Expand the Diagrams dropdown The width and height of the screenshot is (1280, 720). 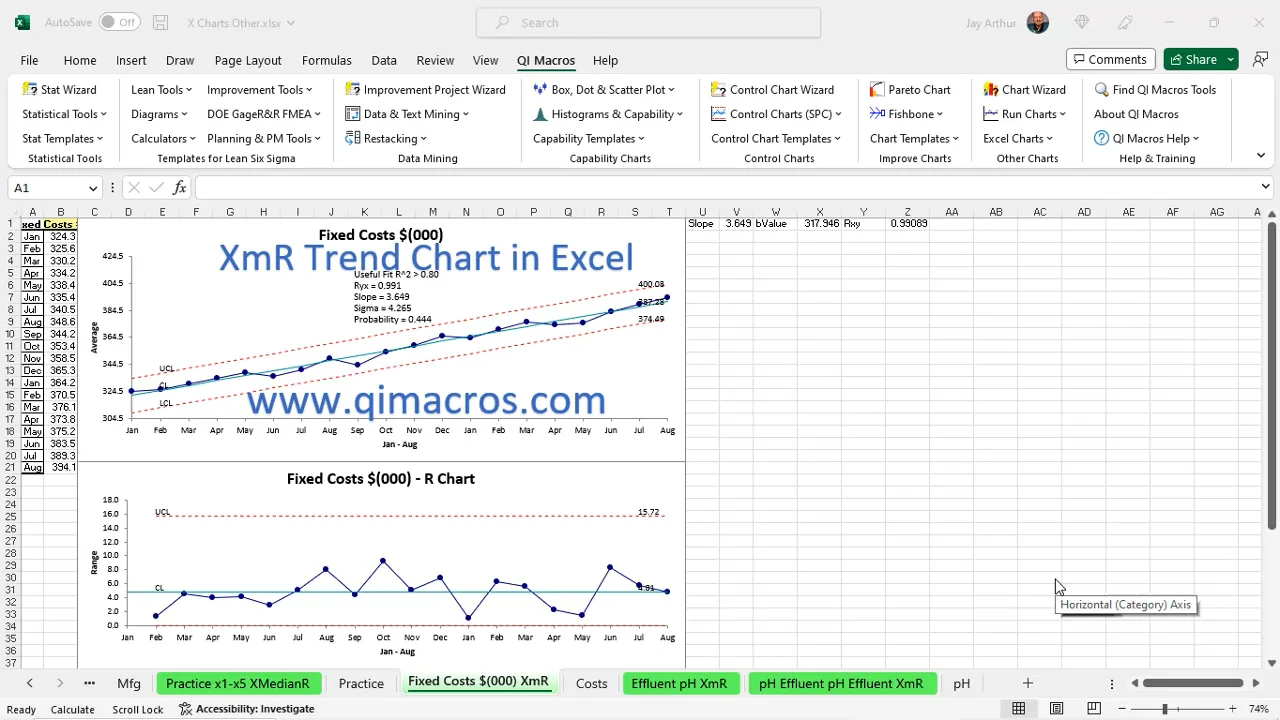tap(159, 114)
